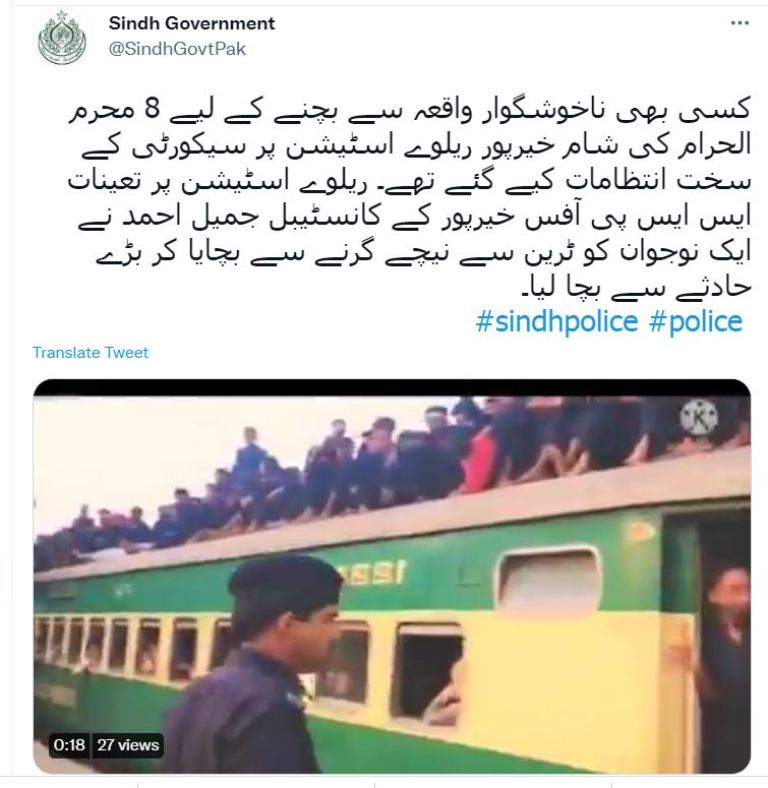Click the yellow carriage number on the green train
The image size is (768, 788).
coord(372,573)
